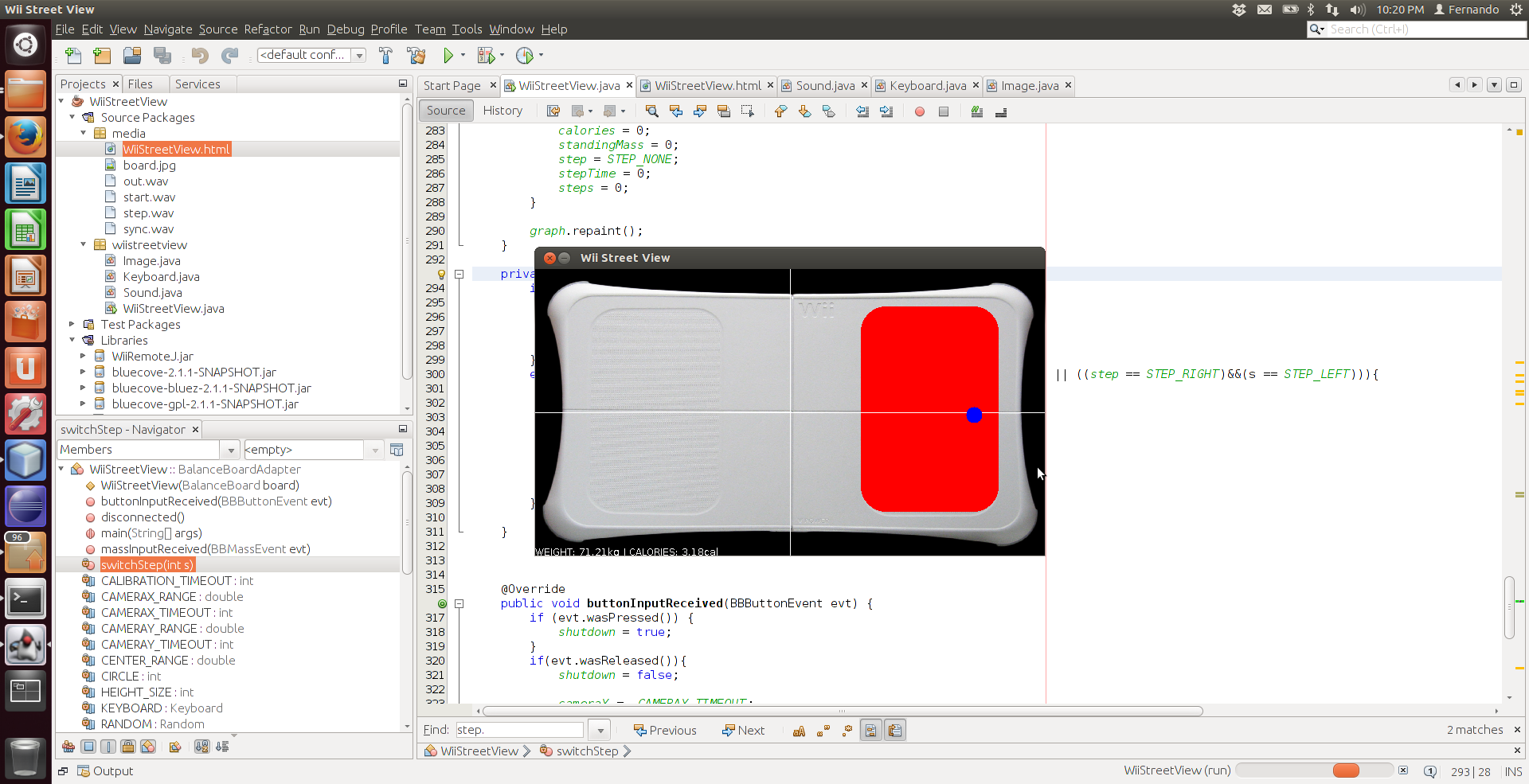The width and height of the screenshot is (1529, 784).
Task: Click the Profile Project icon
Action: point(524,55)
